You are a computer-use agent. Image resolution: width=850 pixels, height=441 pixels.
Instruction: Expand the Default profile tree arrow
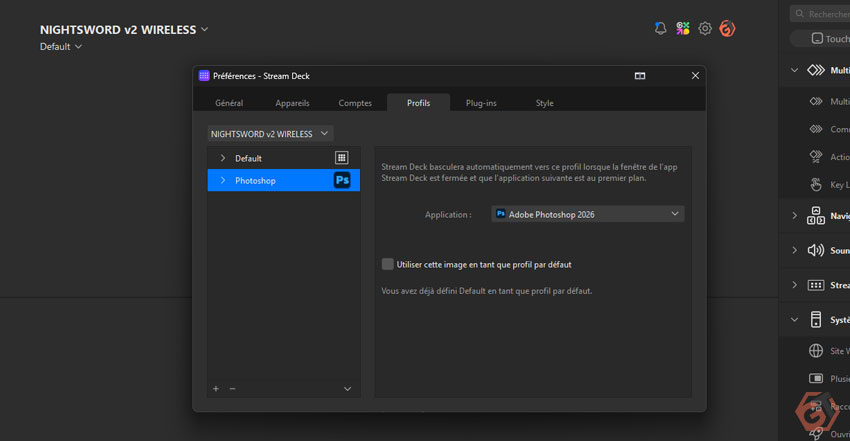tap(223, 158)
